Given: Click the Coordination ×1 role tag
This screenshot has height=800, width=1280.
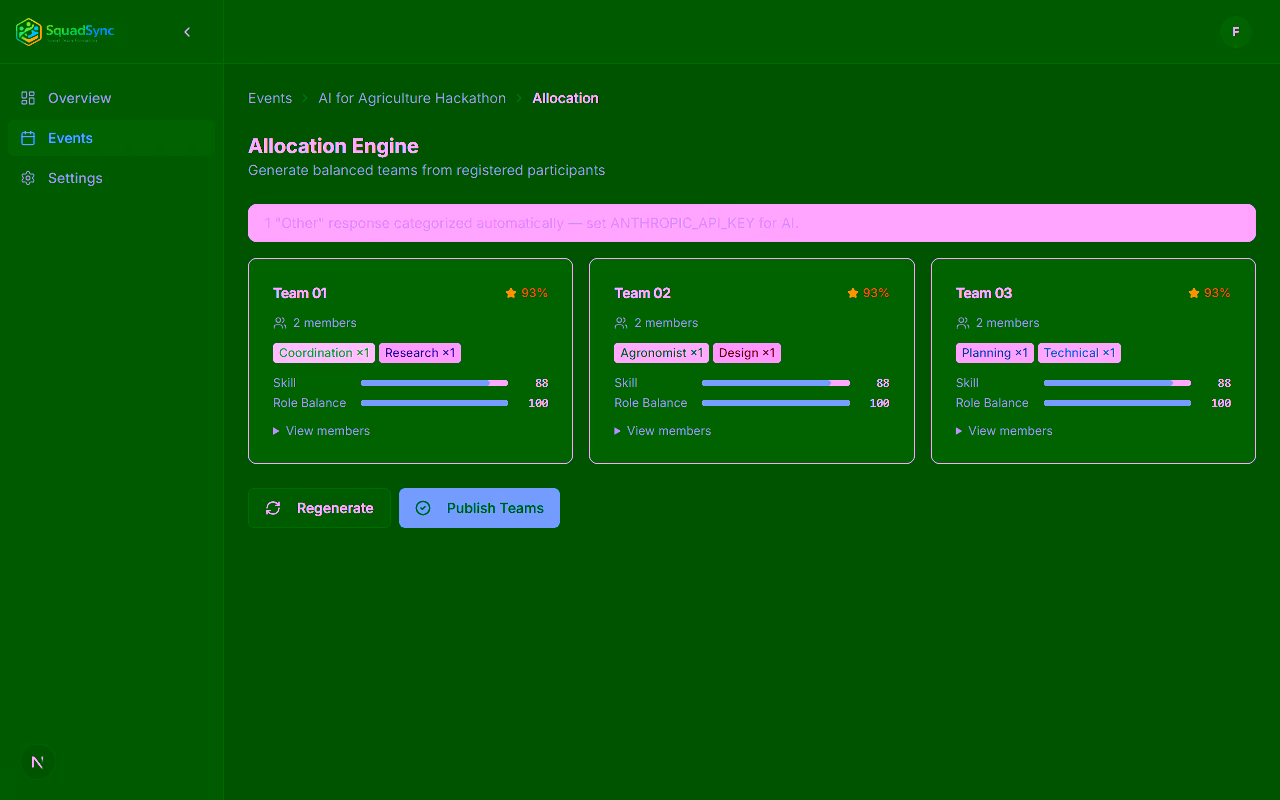Looking at the screenshot, I should (324, 353).
